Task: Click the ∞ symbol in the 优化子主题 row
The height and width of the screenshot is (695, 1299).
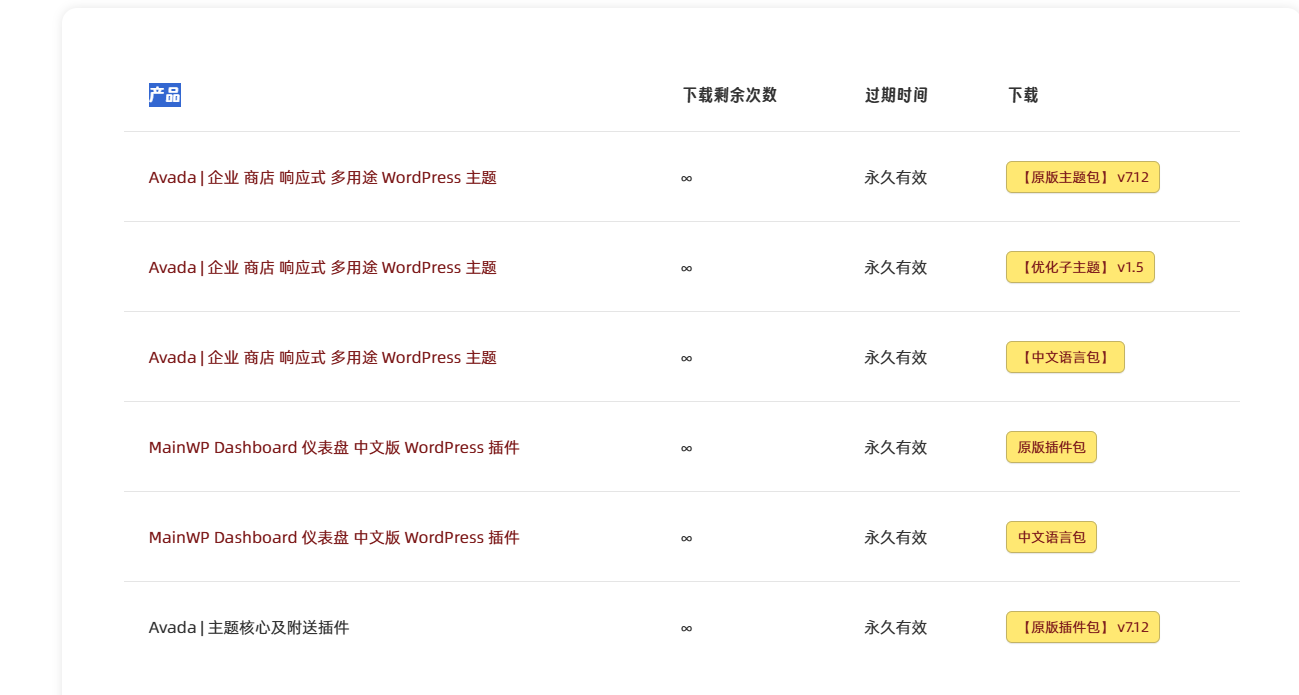Action: pos(686,268)
